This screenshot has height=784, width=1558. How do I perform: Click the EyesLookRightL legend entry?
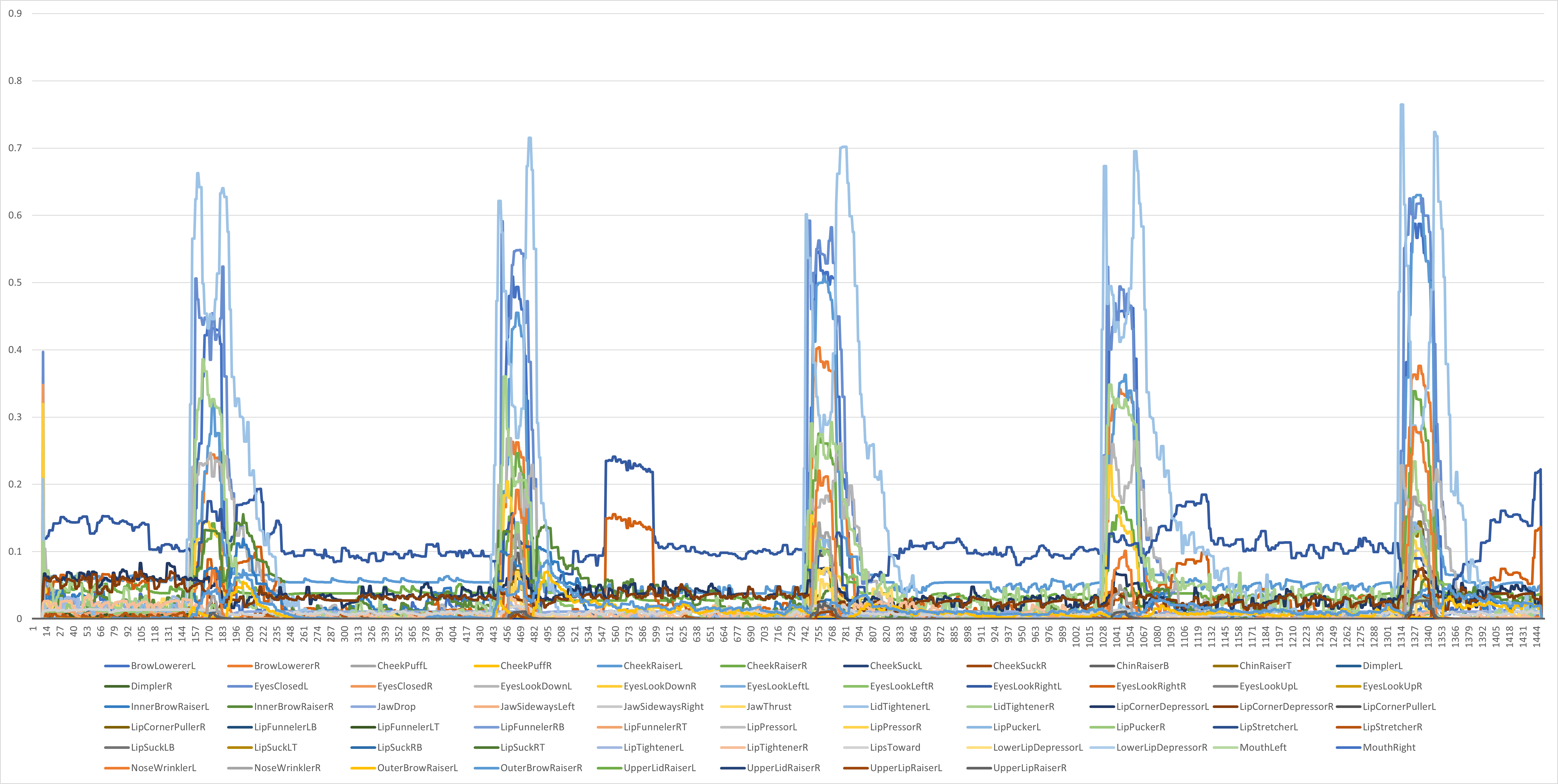coord(1027,686)
